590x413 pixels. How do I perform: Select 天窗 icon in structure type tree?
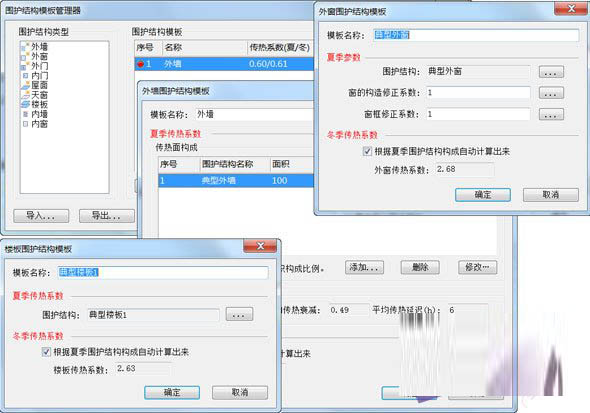pos(25,95)
